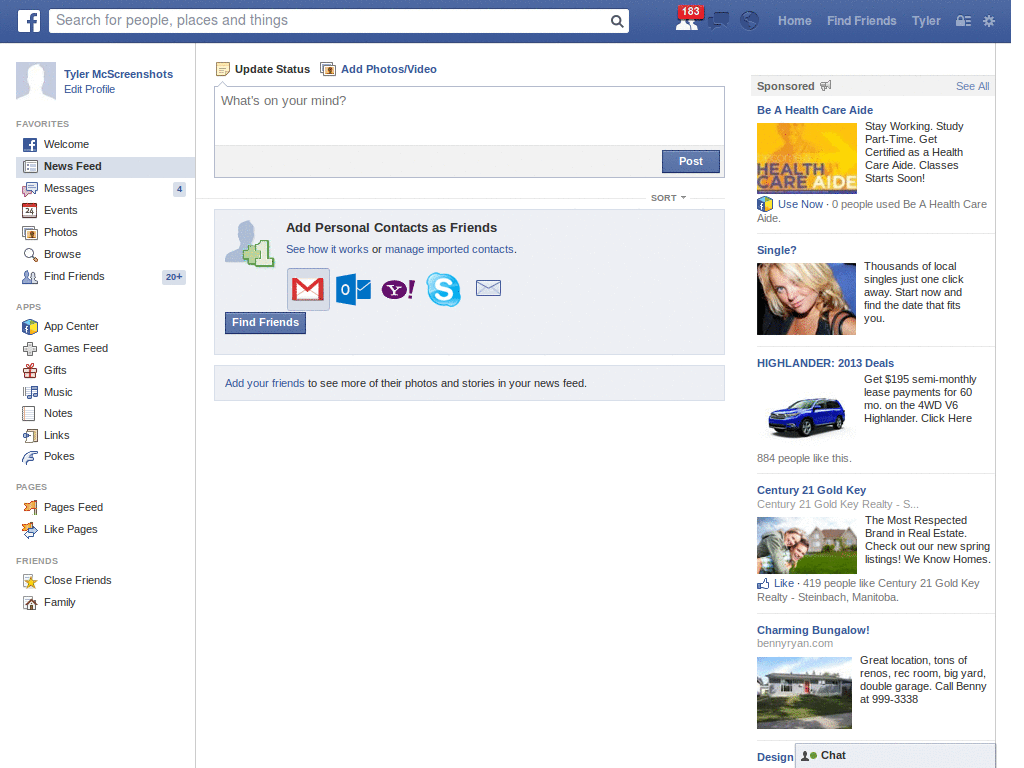Screen dimensions: 1024x768
Task: Open Like Pages in sidebar
Action: click(x=71, y=530)
